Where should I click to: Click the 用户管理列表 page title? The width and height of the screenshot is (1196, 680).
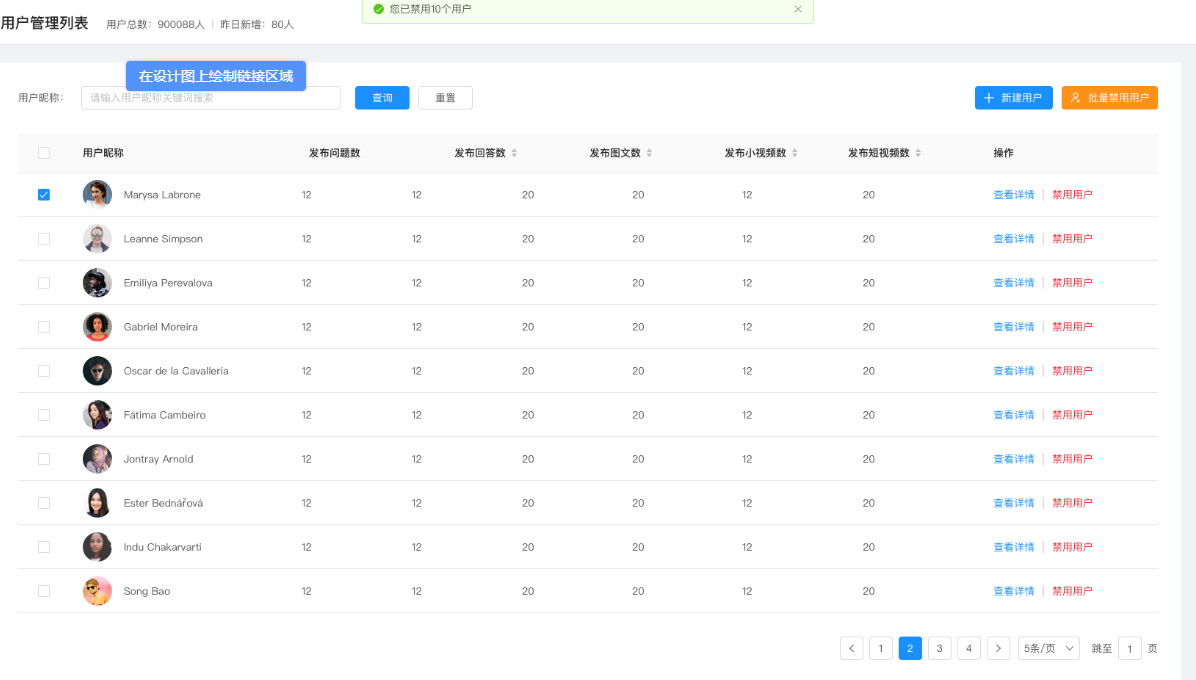44,23
